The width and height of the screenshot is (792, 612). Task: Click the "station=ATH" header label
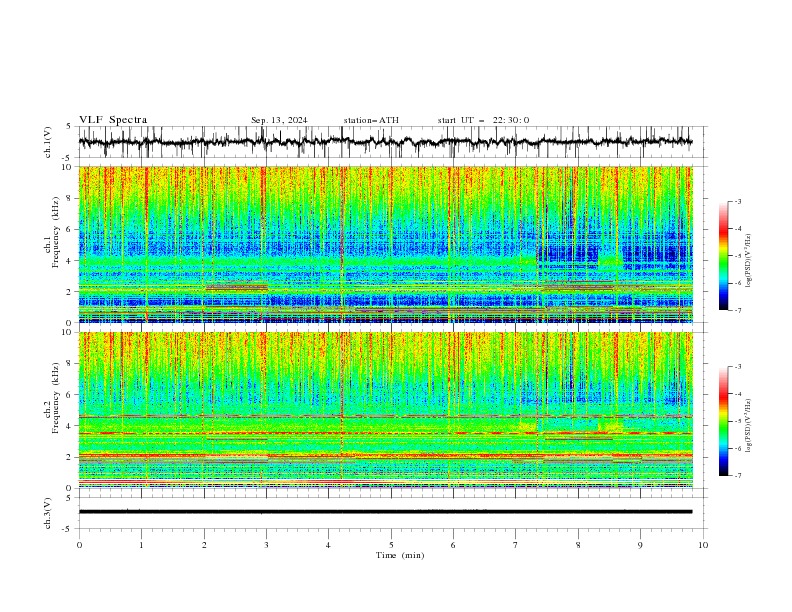point(371,120)
